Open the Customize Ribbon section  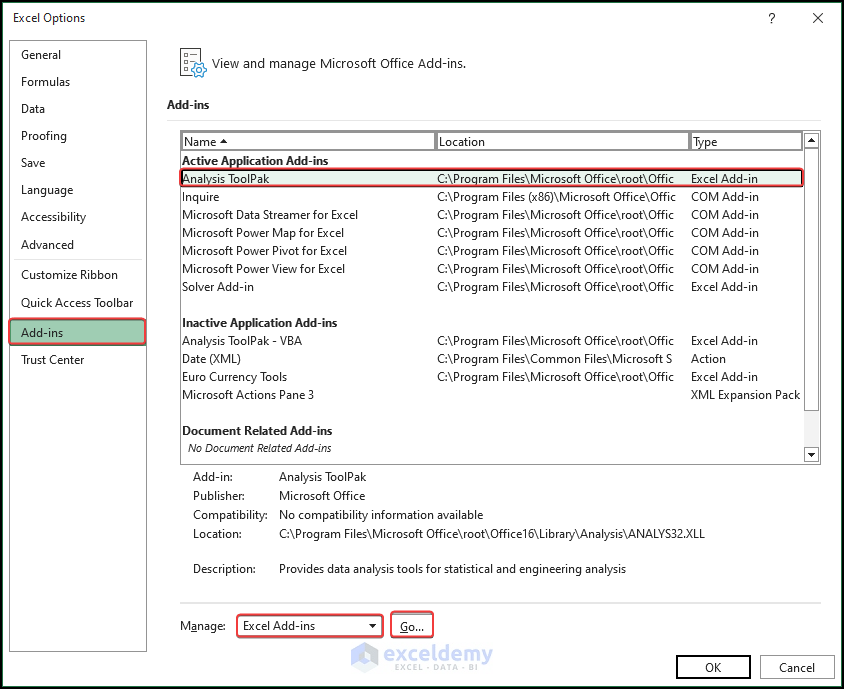65,274
